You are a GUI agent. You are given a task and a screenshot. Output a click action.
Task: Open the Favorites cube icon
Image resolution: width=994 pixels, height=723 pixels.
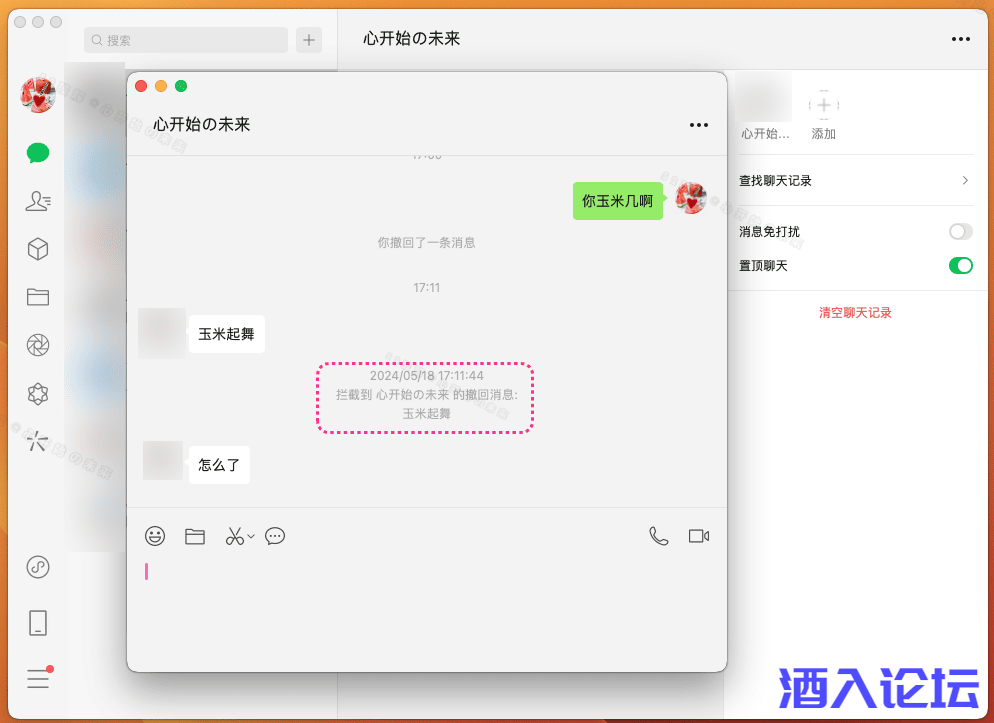38,249
